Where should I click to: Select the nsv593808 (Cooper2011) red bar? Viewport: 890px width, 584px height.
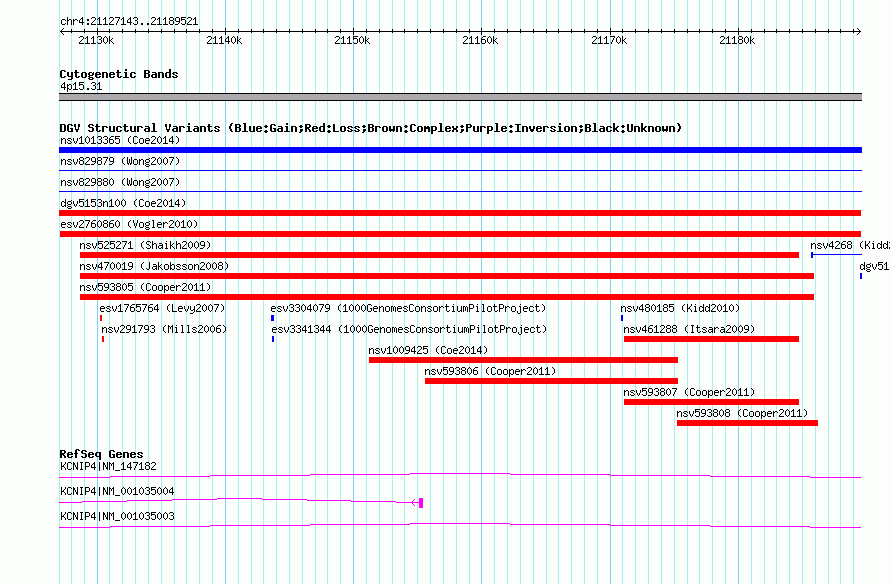748,423
